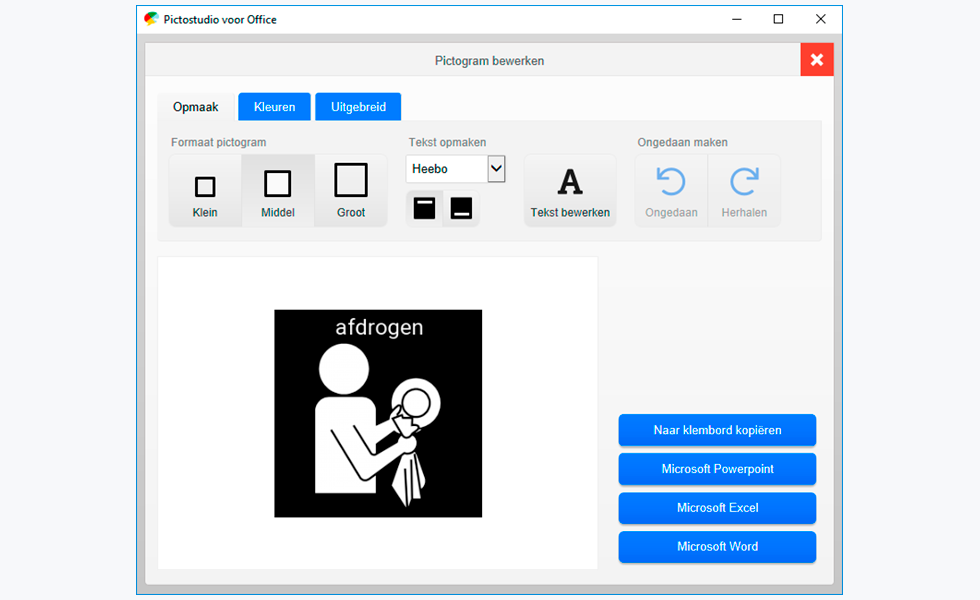Click the Herhalen redo icon

(744, 182)
